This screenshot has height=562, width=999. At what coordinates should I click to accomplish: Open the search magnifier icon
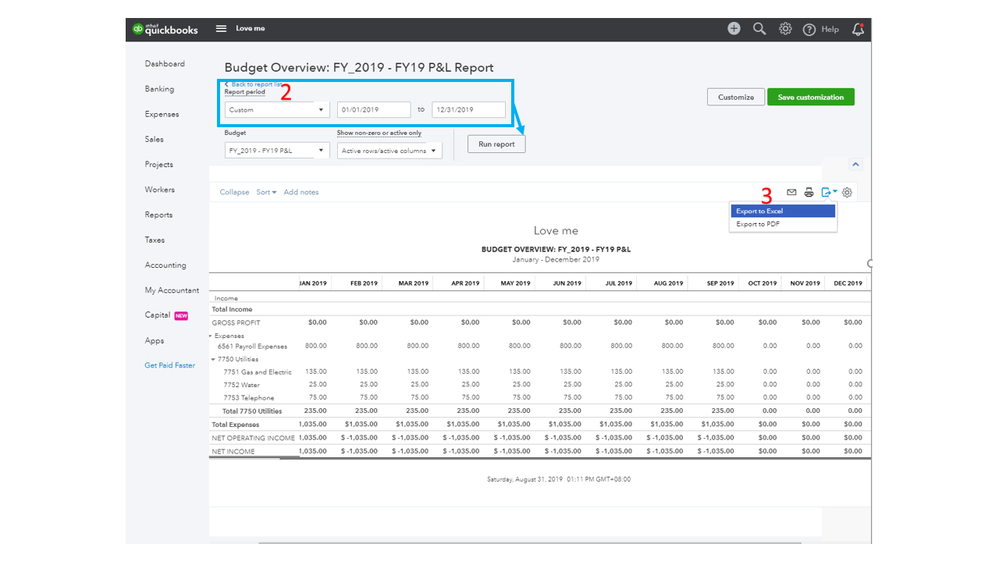pos(760,29)
